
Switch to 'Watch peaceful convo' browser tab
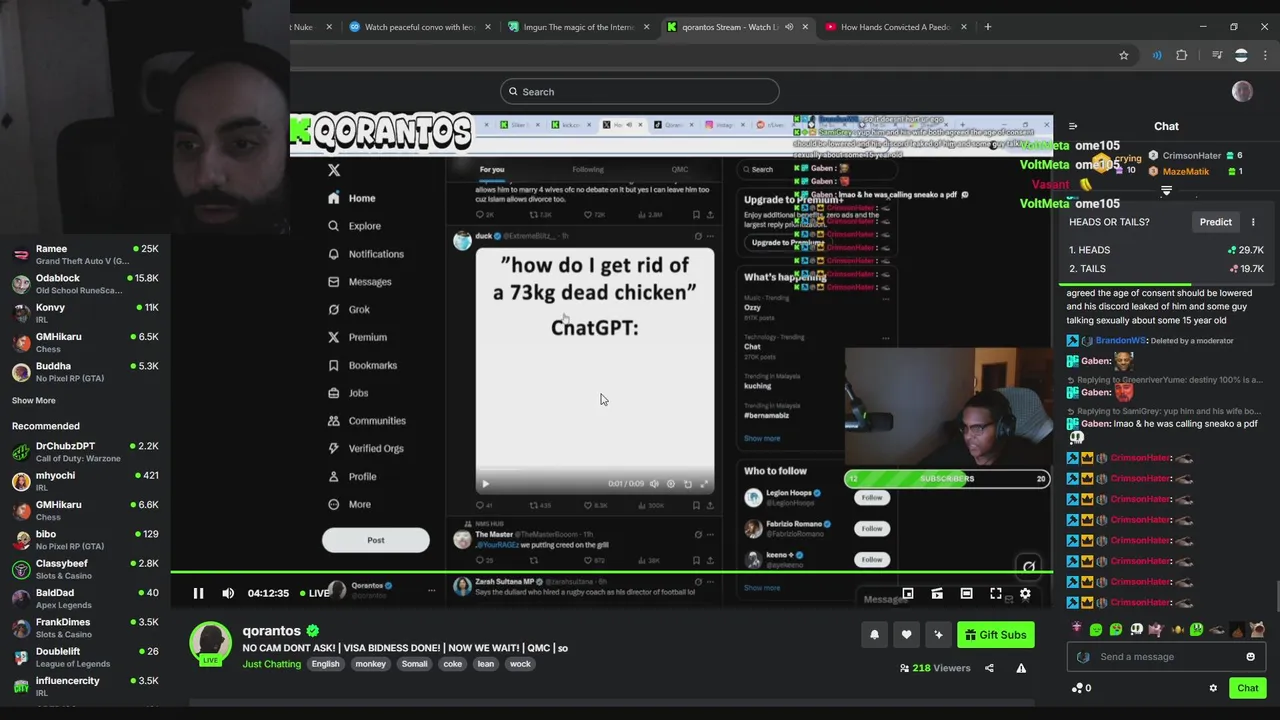pos(420,27)
